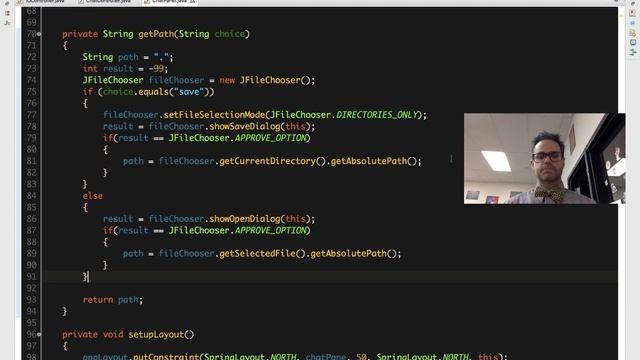Switch to the ChatPanel.java editor tab
640x360 pixels.
point(169,2)
